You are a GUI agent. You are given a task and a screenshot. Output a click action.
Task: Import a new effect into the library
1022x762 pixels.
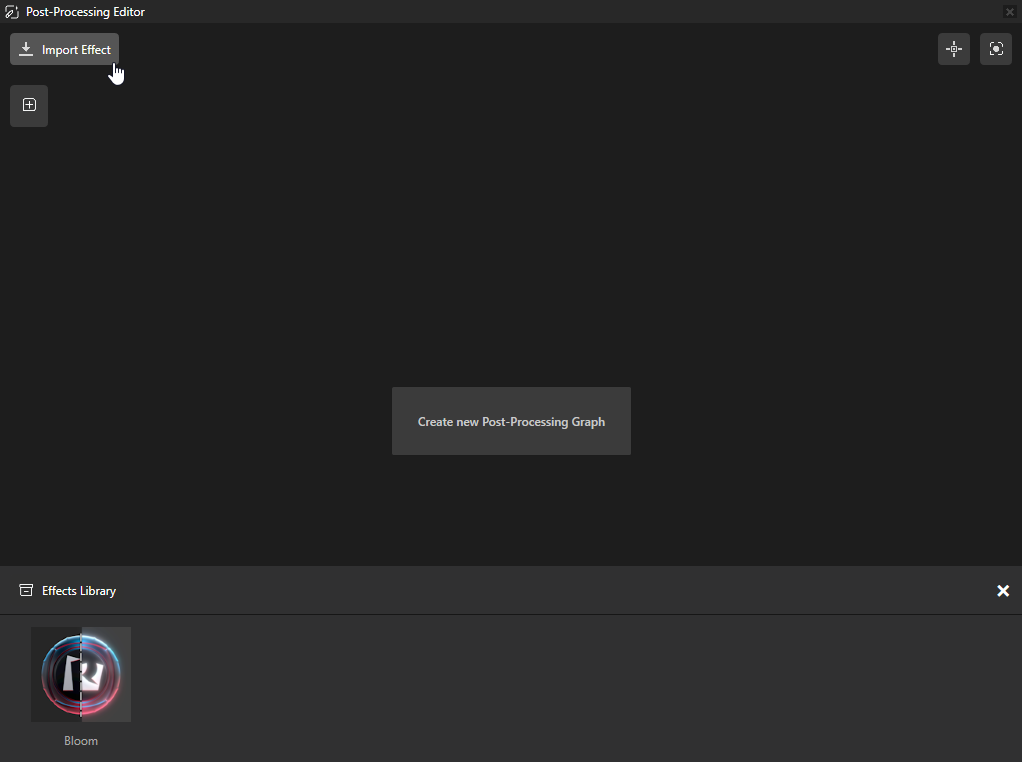click(x=64, y=48)
